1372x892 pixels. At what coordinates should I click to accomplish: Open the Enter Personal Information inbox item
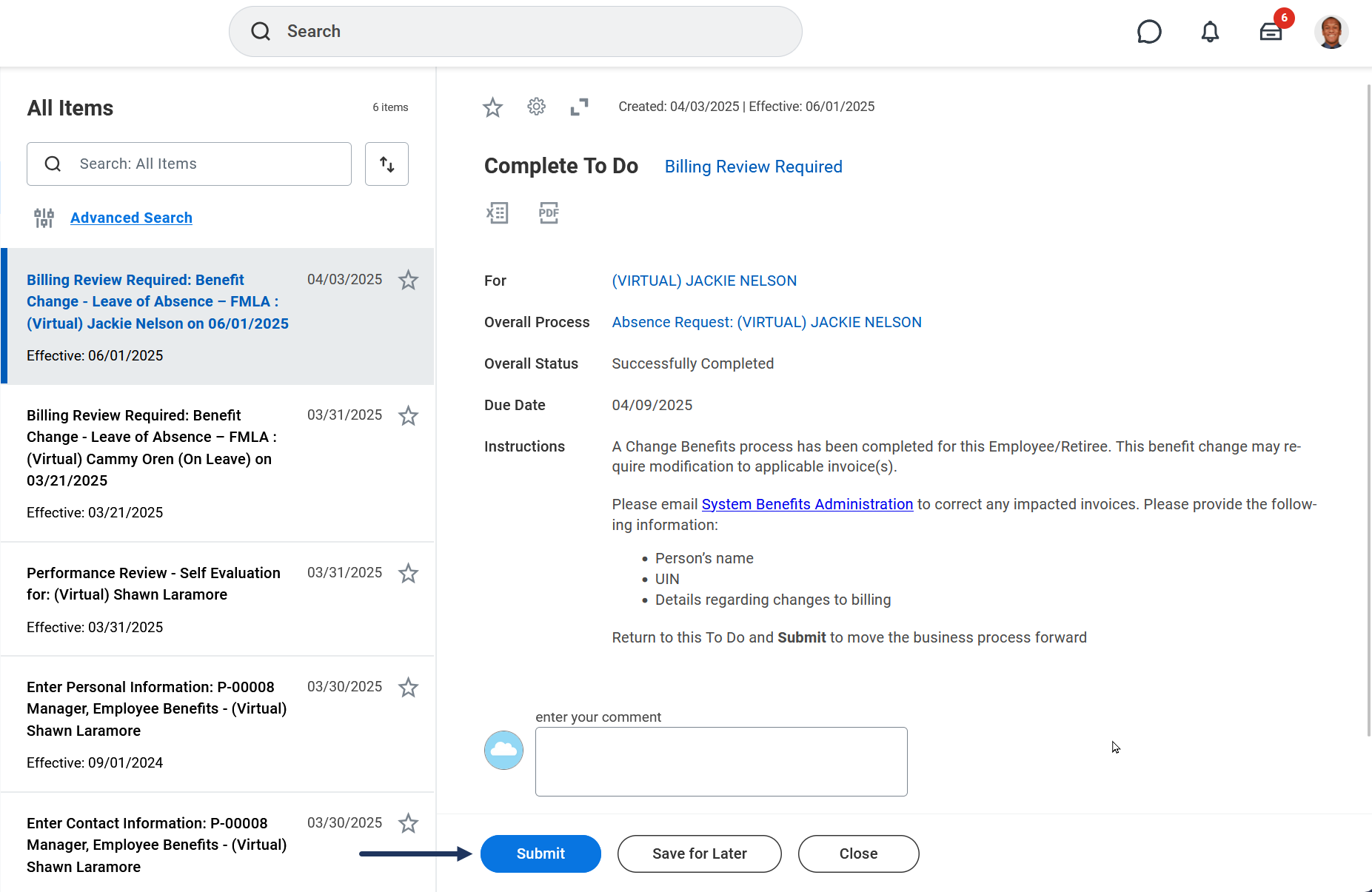[x=156, y=708]
